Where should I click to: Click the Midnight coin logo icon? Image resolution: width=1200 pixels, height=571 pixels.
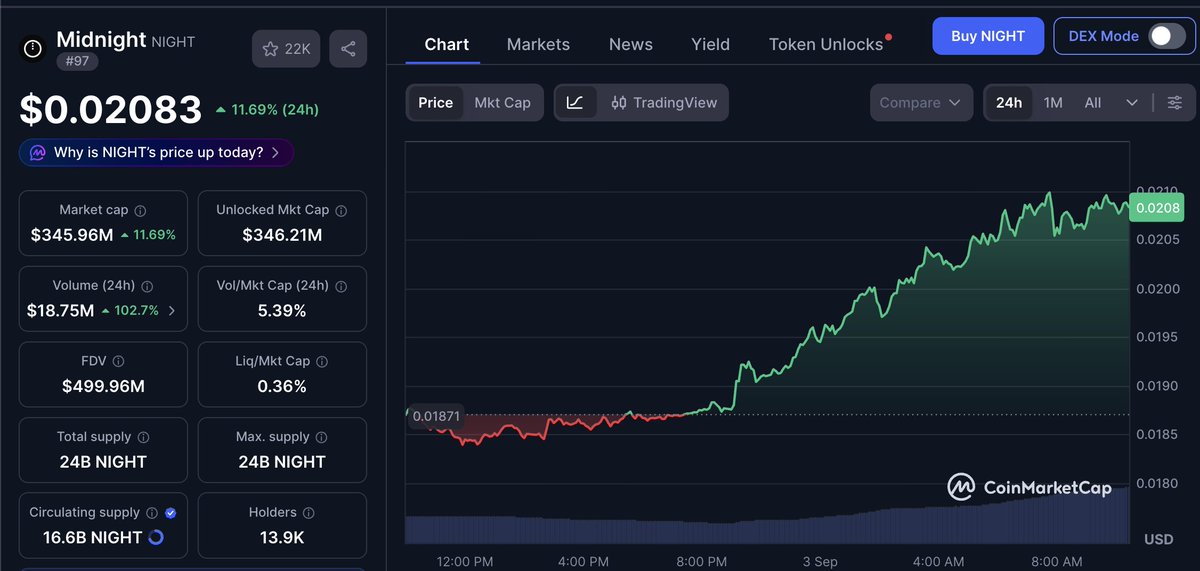(32, 48)
